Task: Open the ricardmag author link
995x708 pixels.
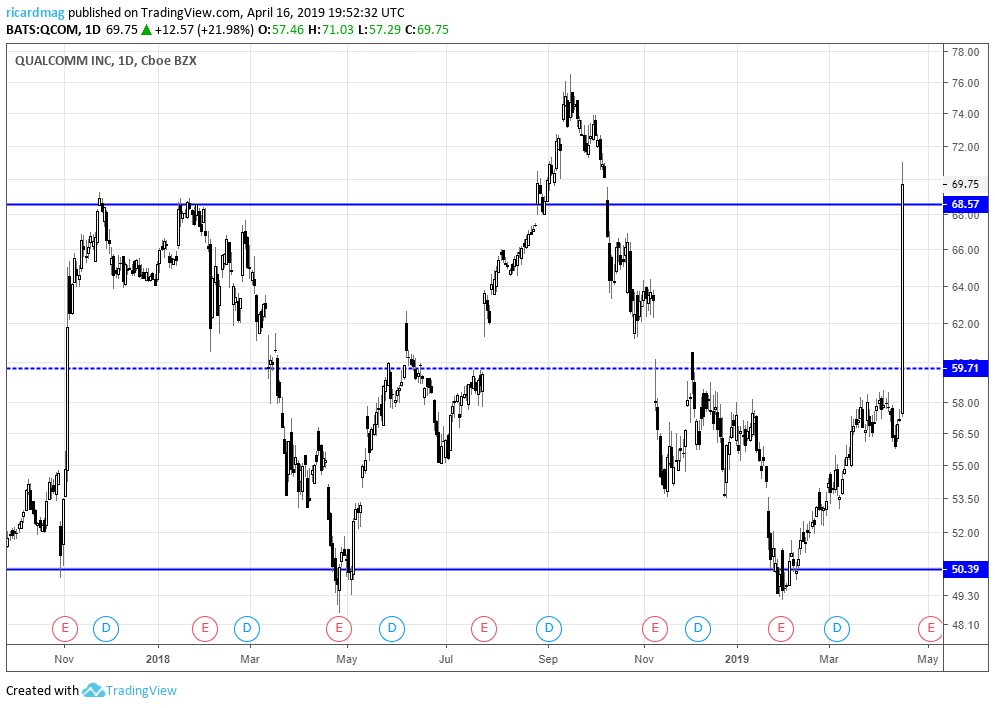Action: 36,13
